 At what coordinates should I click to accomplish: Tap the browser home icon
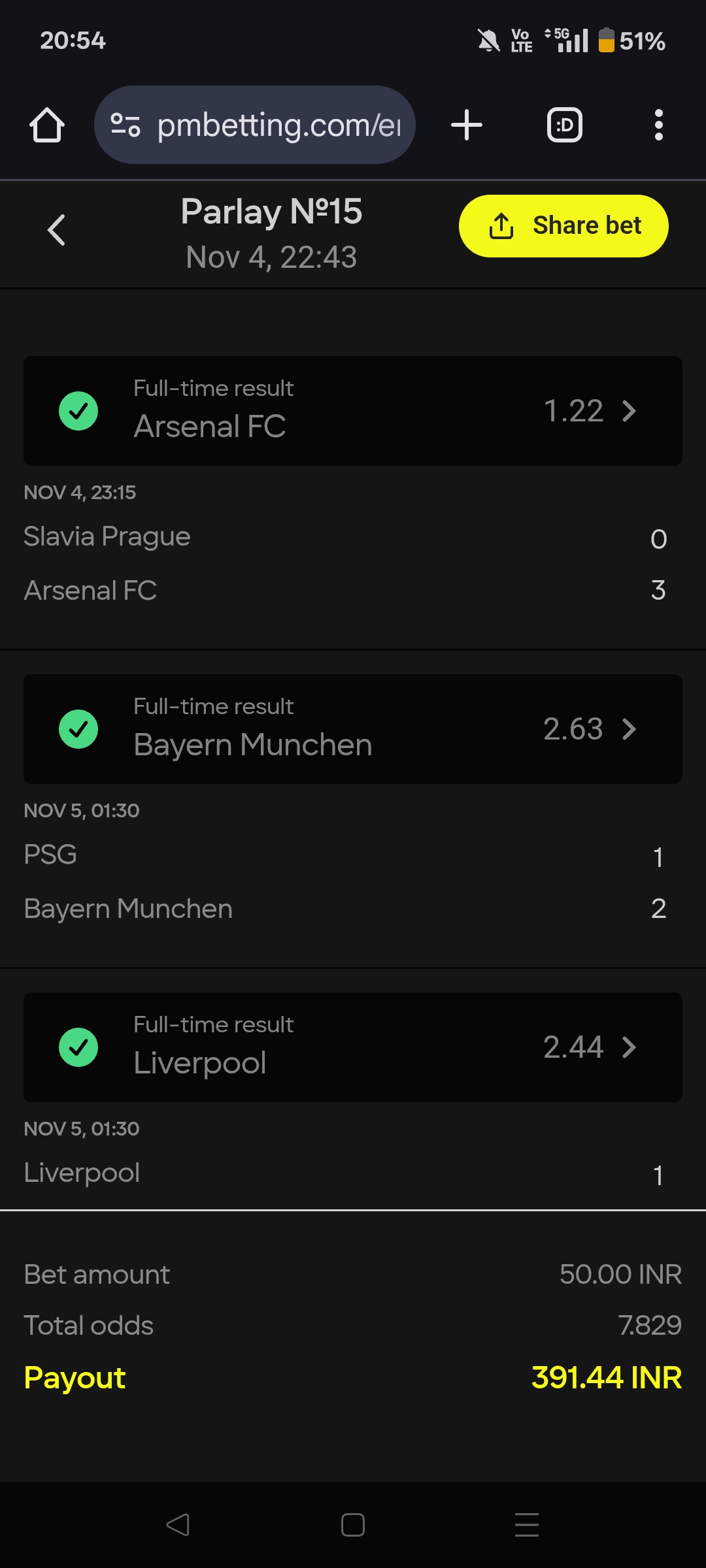[x=47, y=125]
